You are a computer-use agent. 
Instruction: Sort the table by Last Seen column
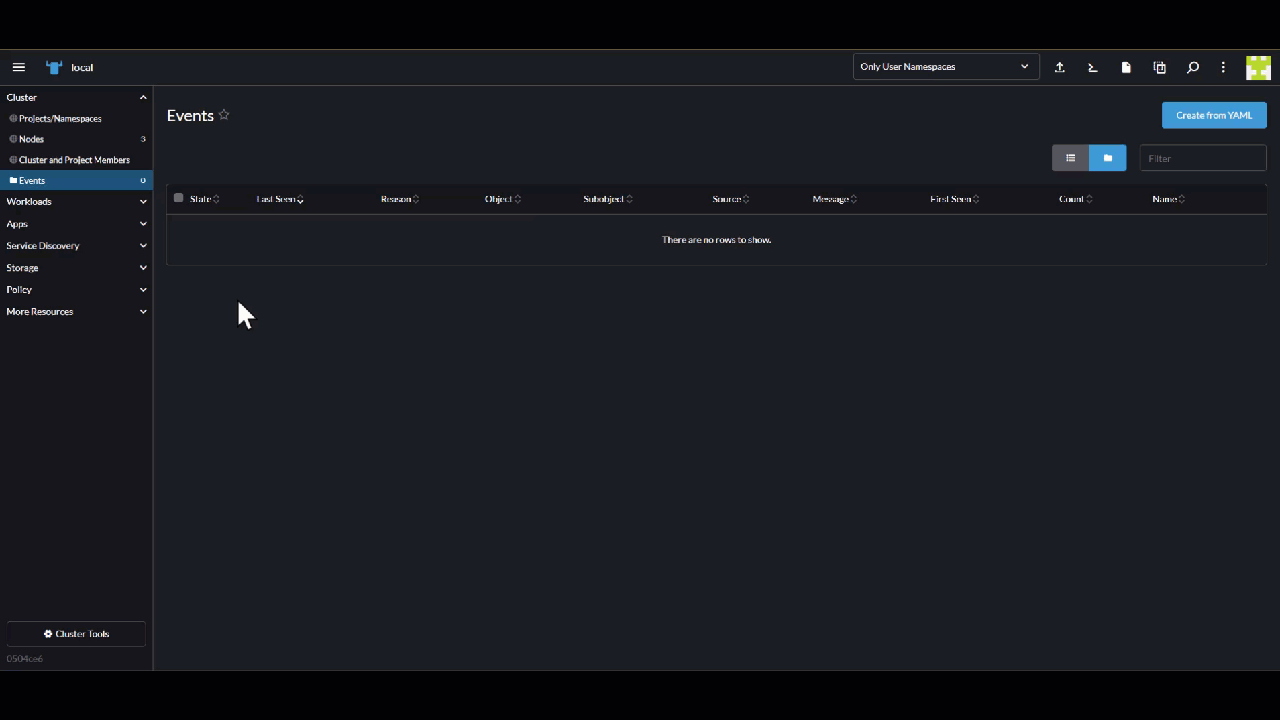[280, 199]
